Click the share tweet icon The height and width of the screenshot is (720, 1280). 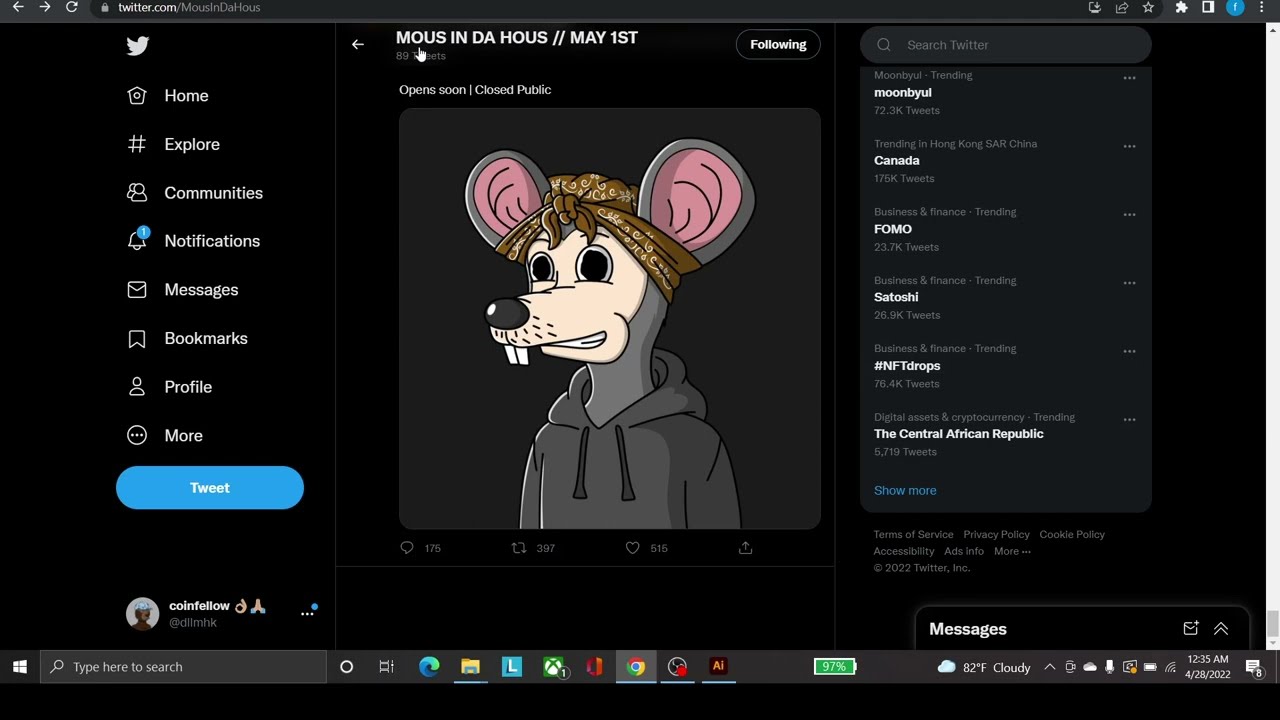(745, 548)
